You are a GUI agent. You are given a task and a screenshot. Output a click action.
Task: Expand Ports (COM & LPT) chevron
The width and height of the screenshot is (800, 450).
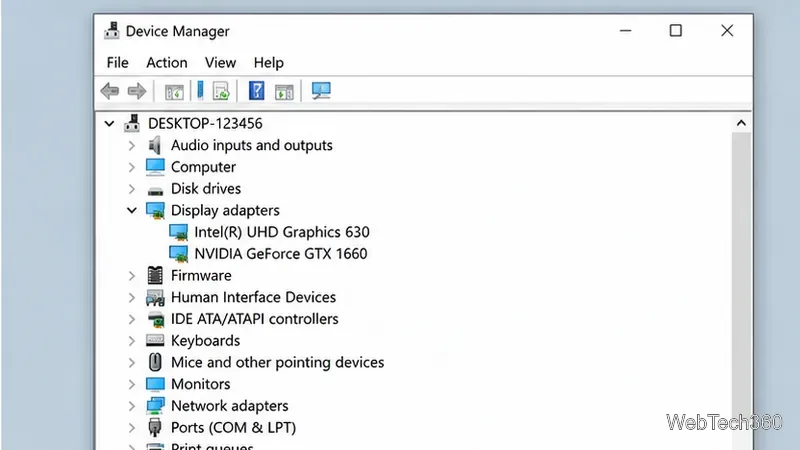132,428
